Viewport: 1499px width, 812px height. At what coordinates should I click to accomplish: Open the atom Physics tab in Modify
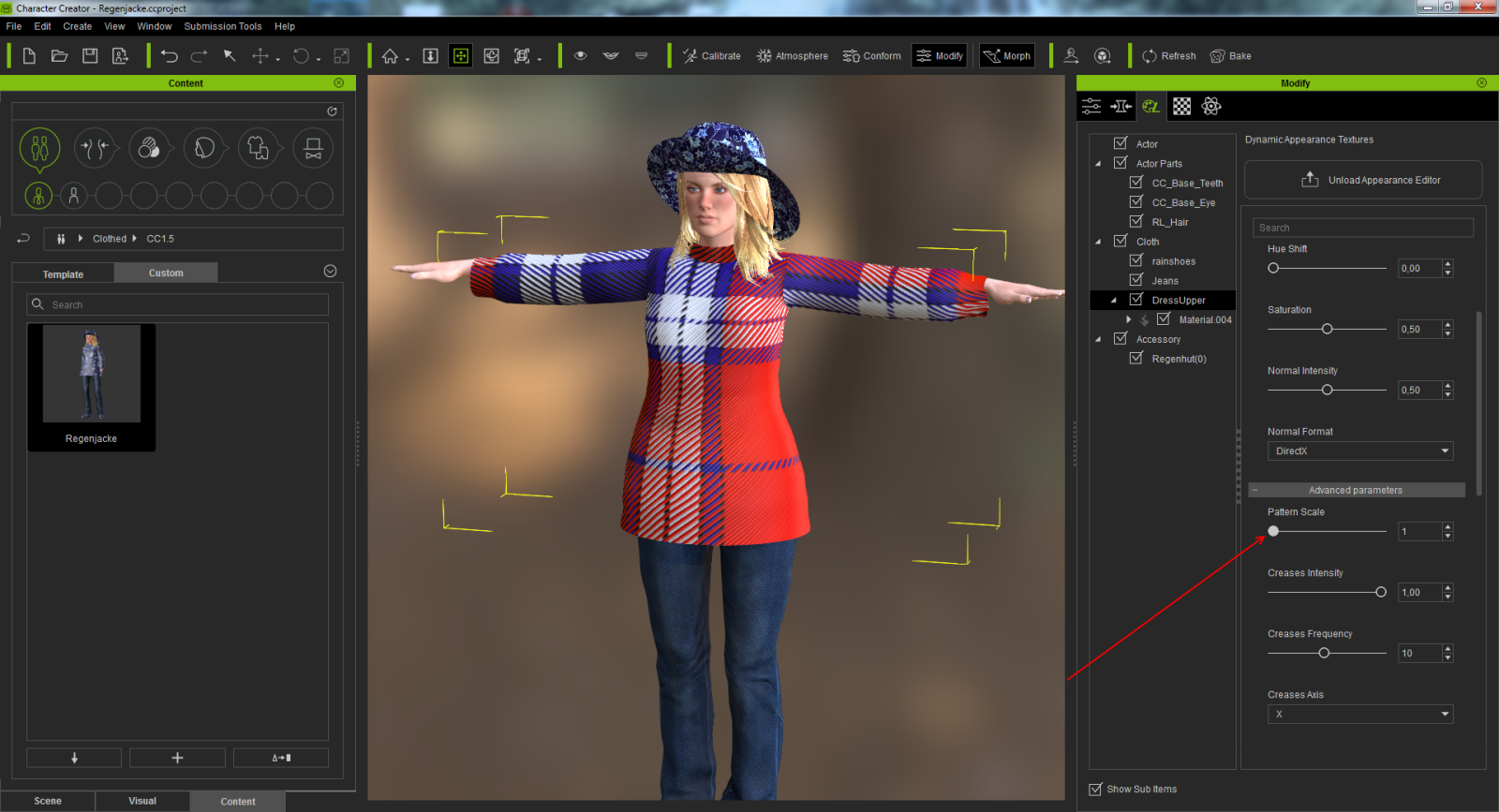pos(1211,106)
